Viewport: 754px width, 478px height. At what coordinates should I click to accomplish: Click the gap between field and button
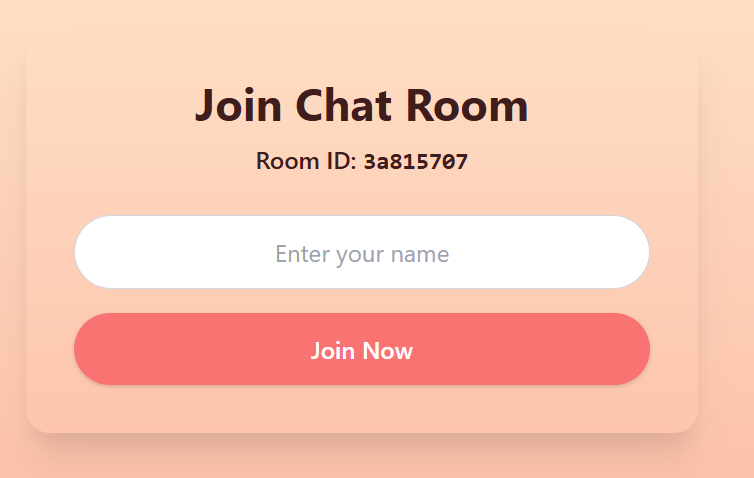coord(362,301)
